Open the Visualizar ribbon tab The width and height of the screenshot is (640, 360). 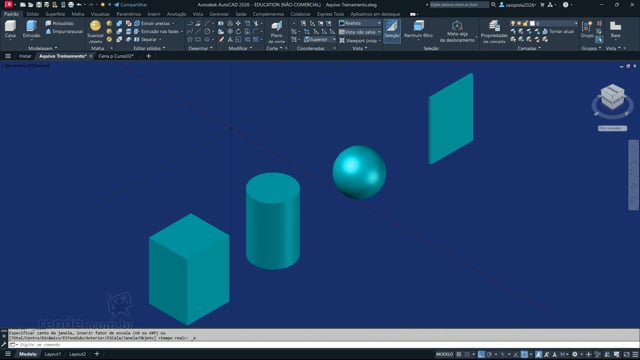pyautogui.click(x=100, y=14)
